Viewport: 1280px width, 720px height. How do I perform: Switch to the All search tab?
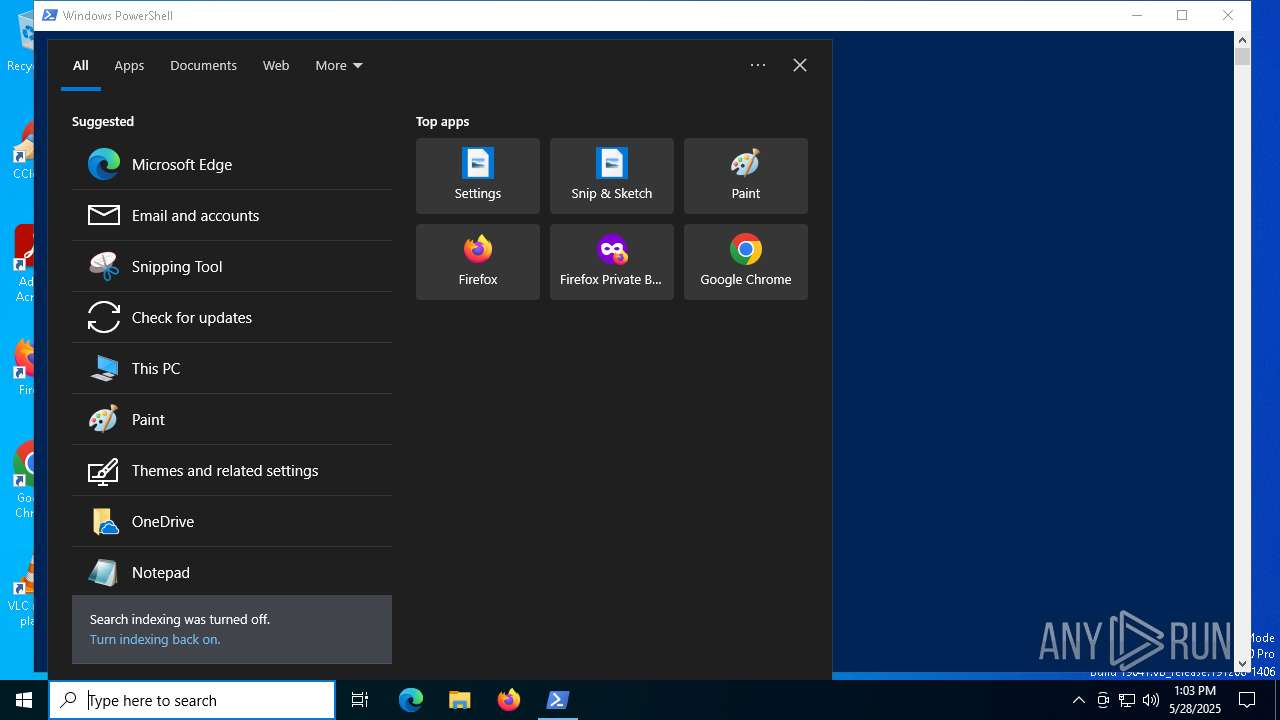81,65
